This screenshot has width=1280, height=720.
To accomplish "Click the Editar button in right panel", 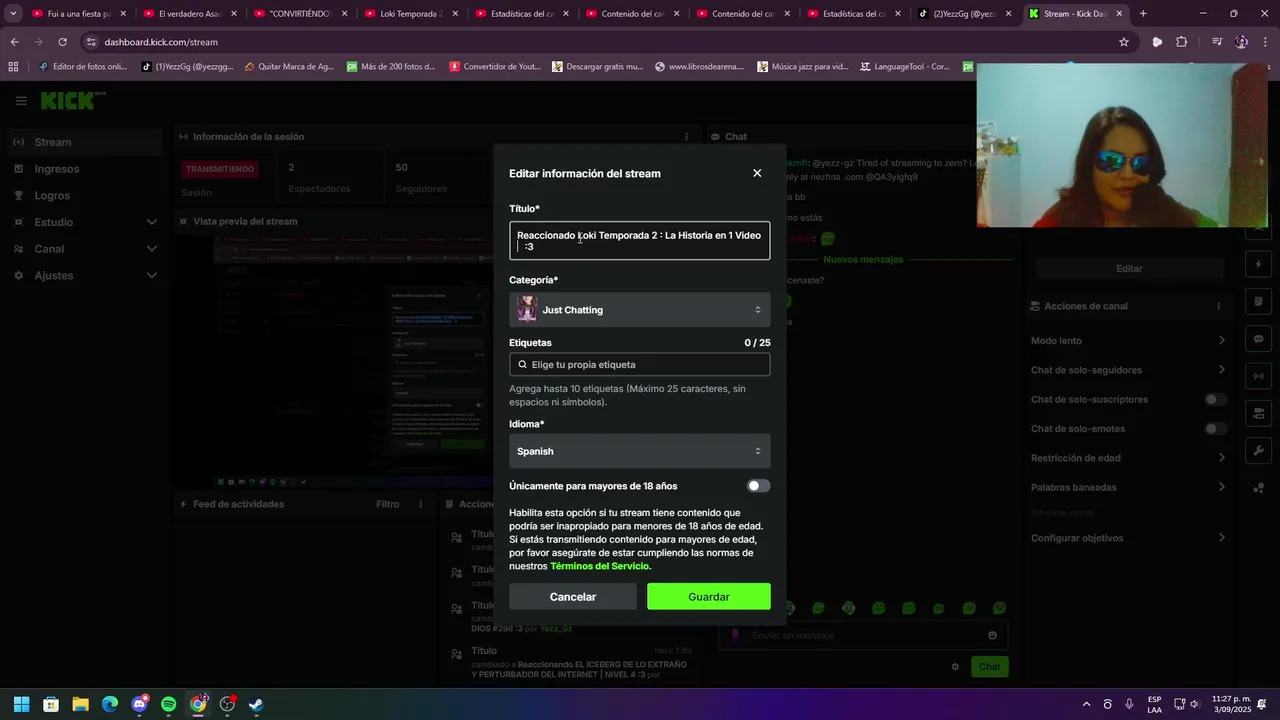I will point(1129,269).
